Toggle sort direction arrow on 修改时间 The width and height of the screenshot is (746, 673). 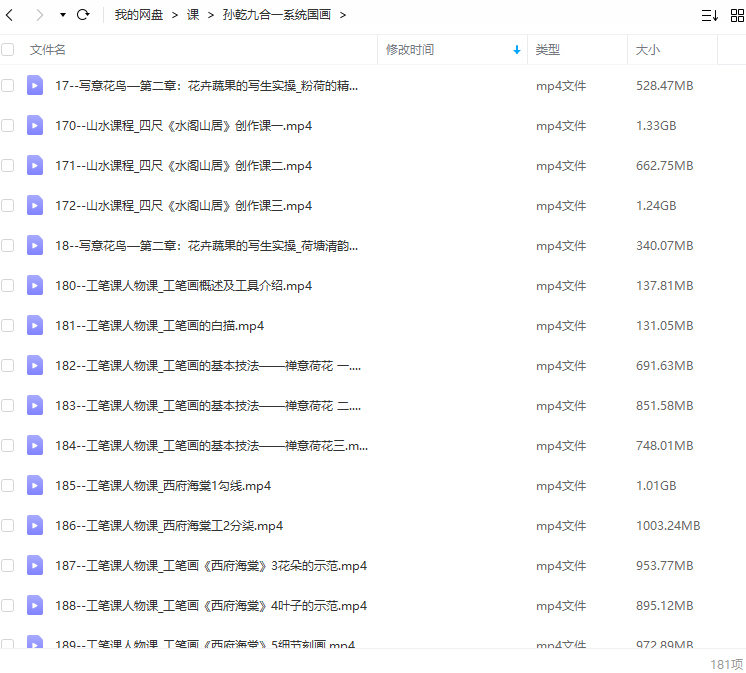(x=516, y=50)
